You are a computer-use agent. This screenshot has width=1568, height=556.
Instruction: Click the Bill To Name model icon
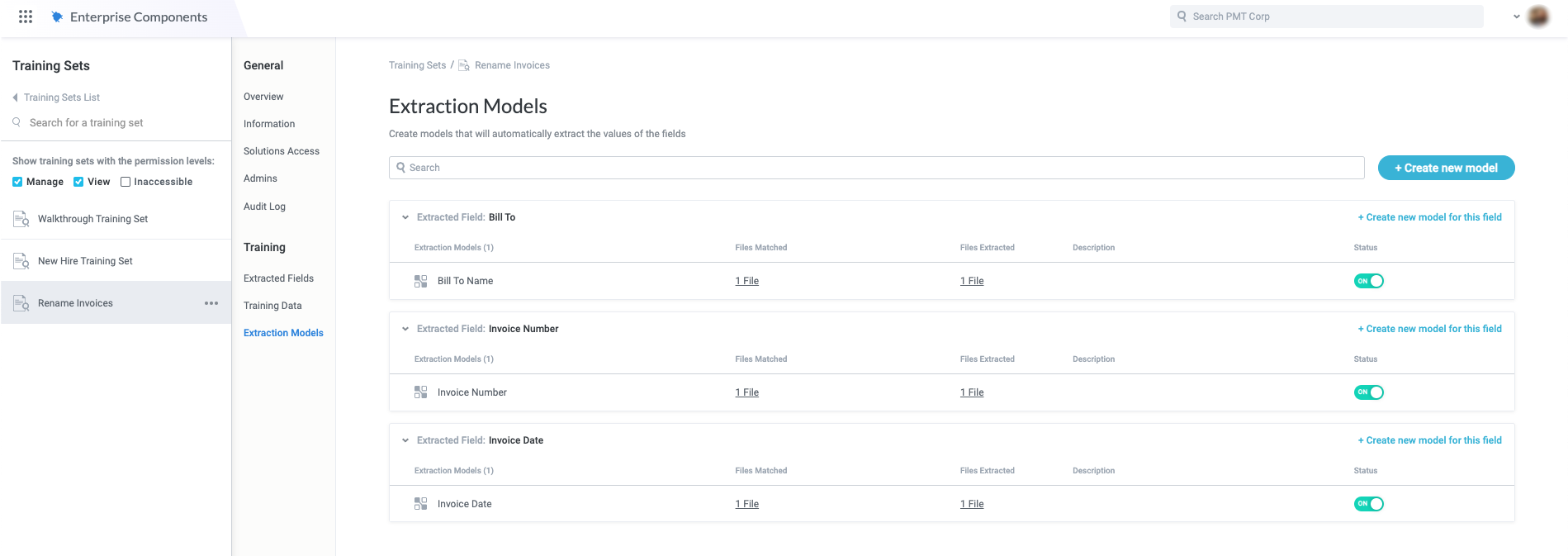pyautogui.click(x=421, y=281)
